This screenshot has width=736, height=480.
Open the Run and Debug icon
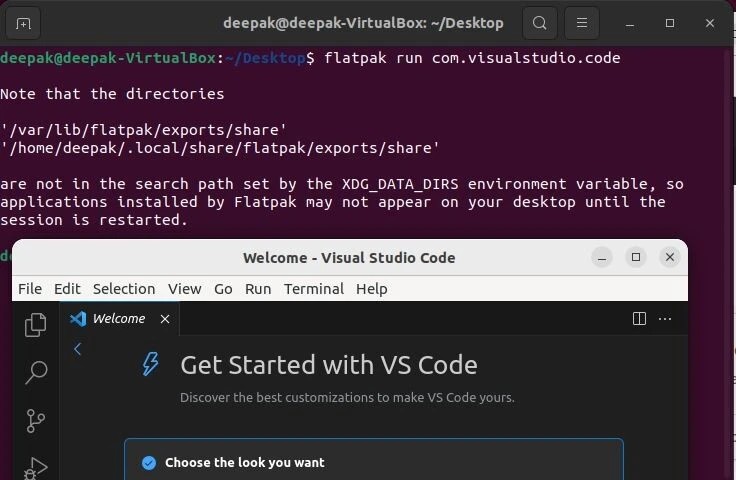[x=36, y=467]
